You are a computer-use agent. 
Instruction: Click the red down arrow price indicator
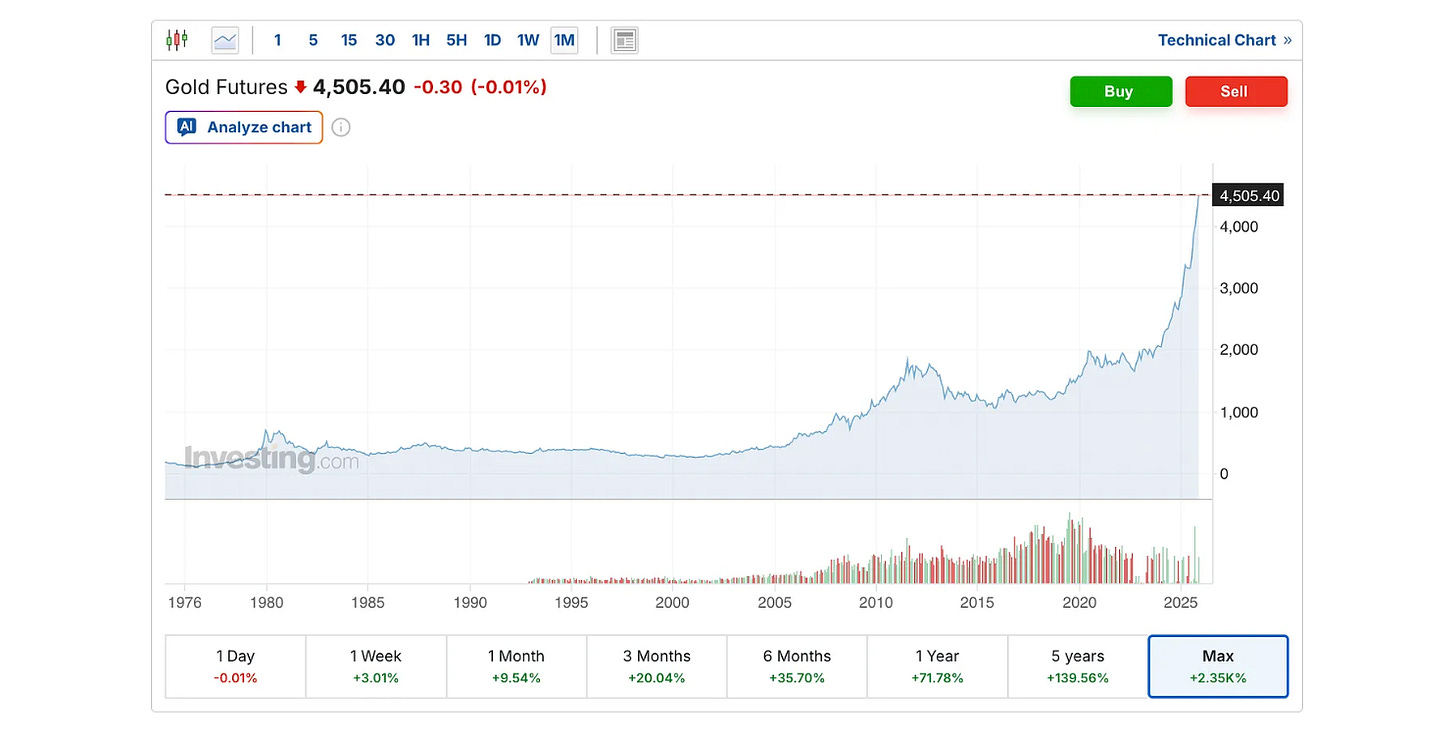[300, 88]
